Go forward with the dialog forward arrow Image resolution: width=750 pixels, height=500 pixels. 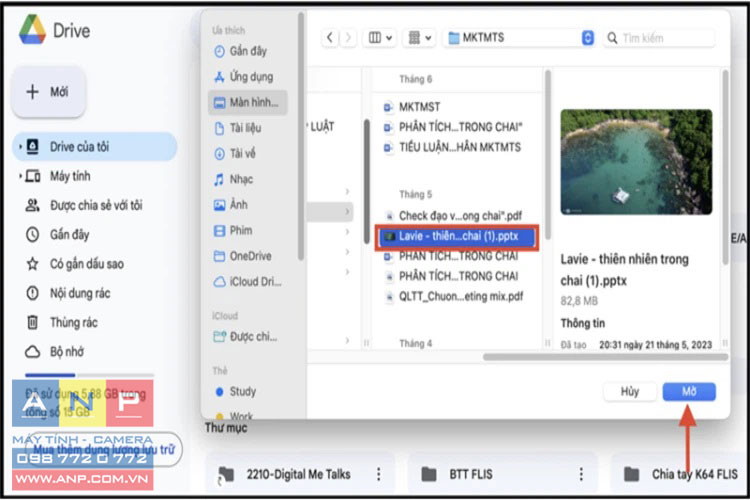[348, 37]
